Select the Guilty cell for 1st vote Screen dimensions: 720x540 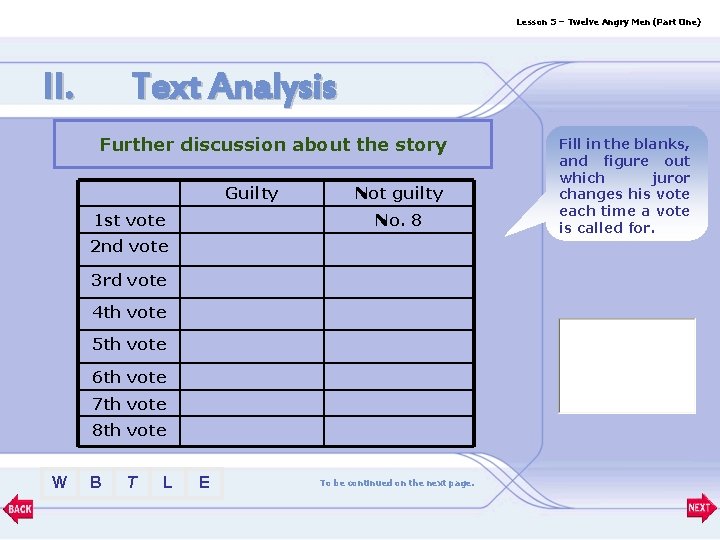(252, 220)
